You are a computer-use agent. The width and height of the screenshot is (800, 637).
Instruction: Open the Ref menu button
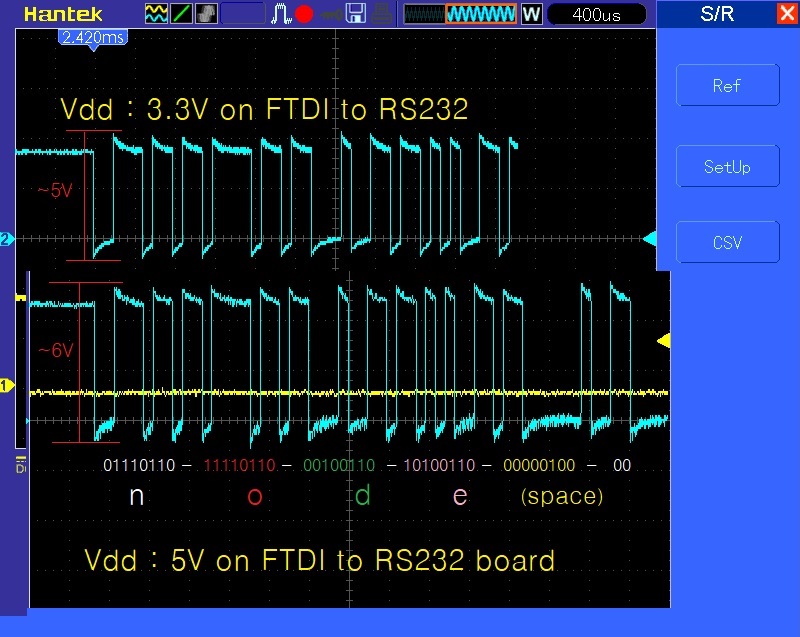click(727, 85)
